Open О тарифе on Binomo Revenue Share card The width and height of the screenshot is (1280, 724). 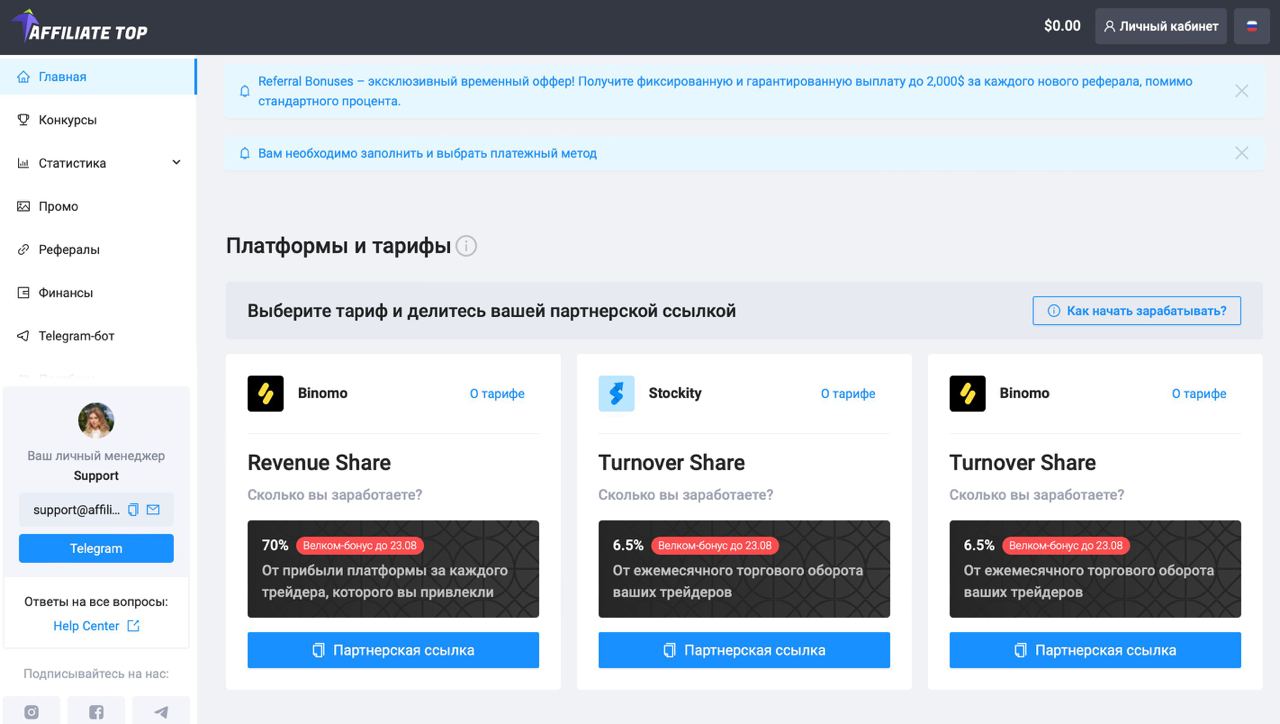497,394
